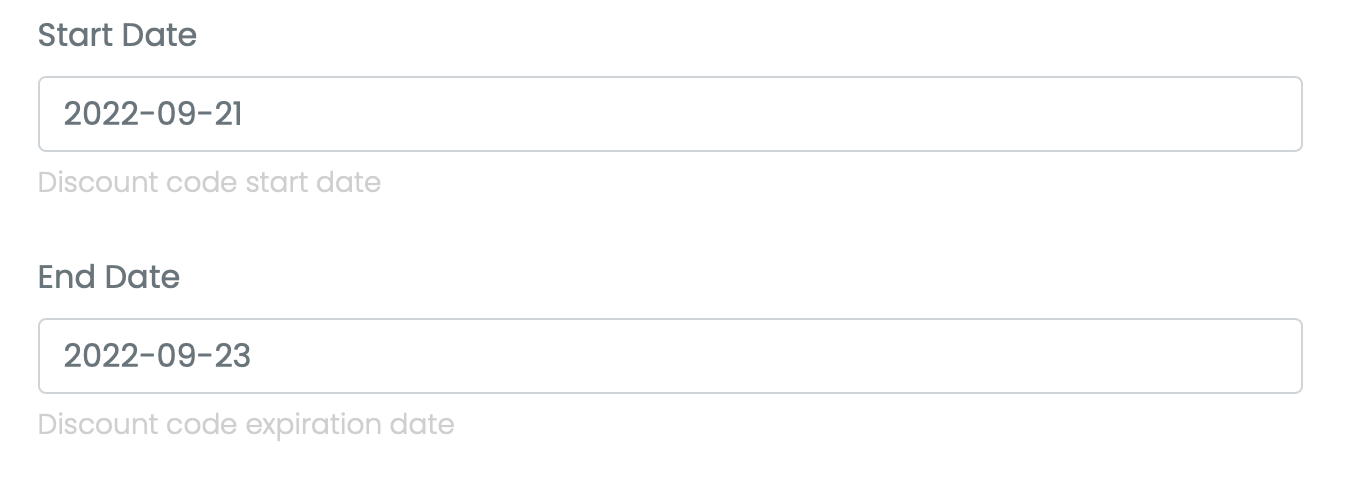The image size is (1366, 480).
Task: Click empty space inside Start Date box
Action: tap(800, 114)
